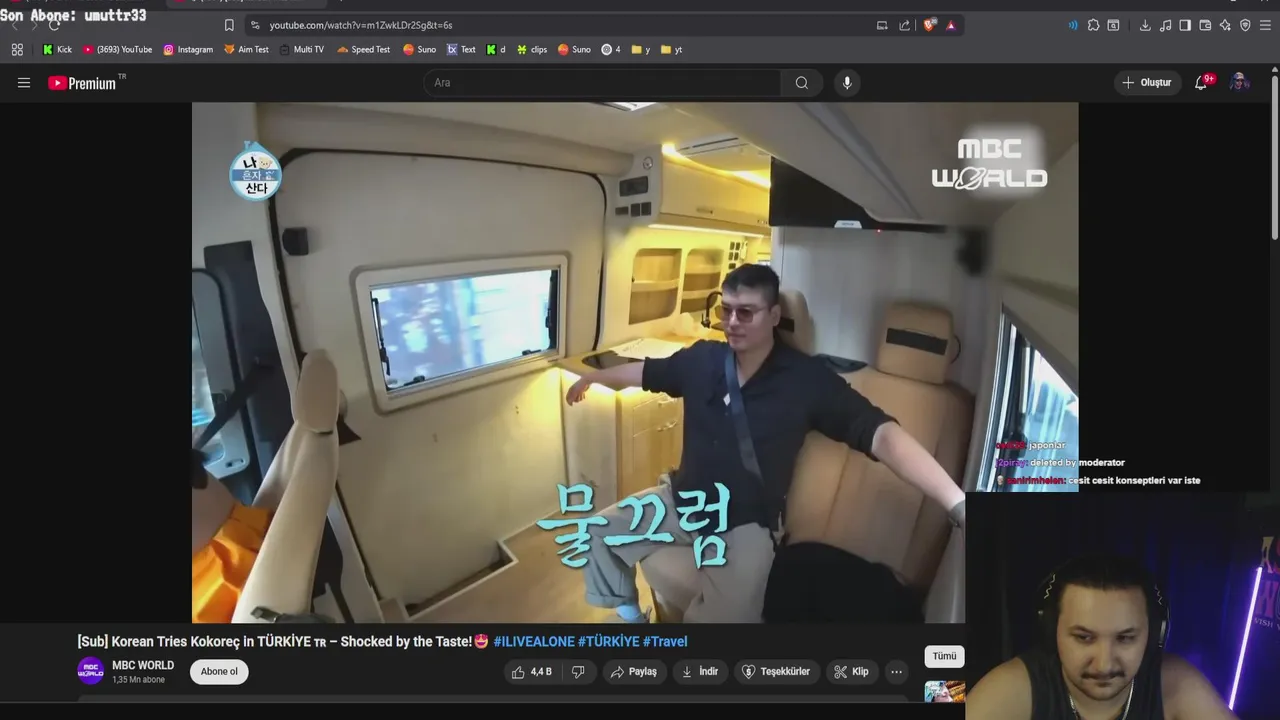Like the video (4,4 B)
The image size is (1280, 720).
coord(532,672)
